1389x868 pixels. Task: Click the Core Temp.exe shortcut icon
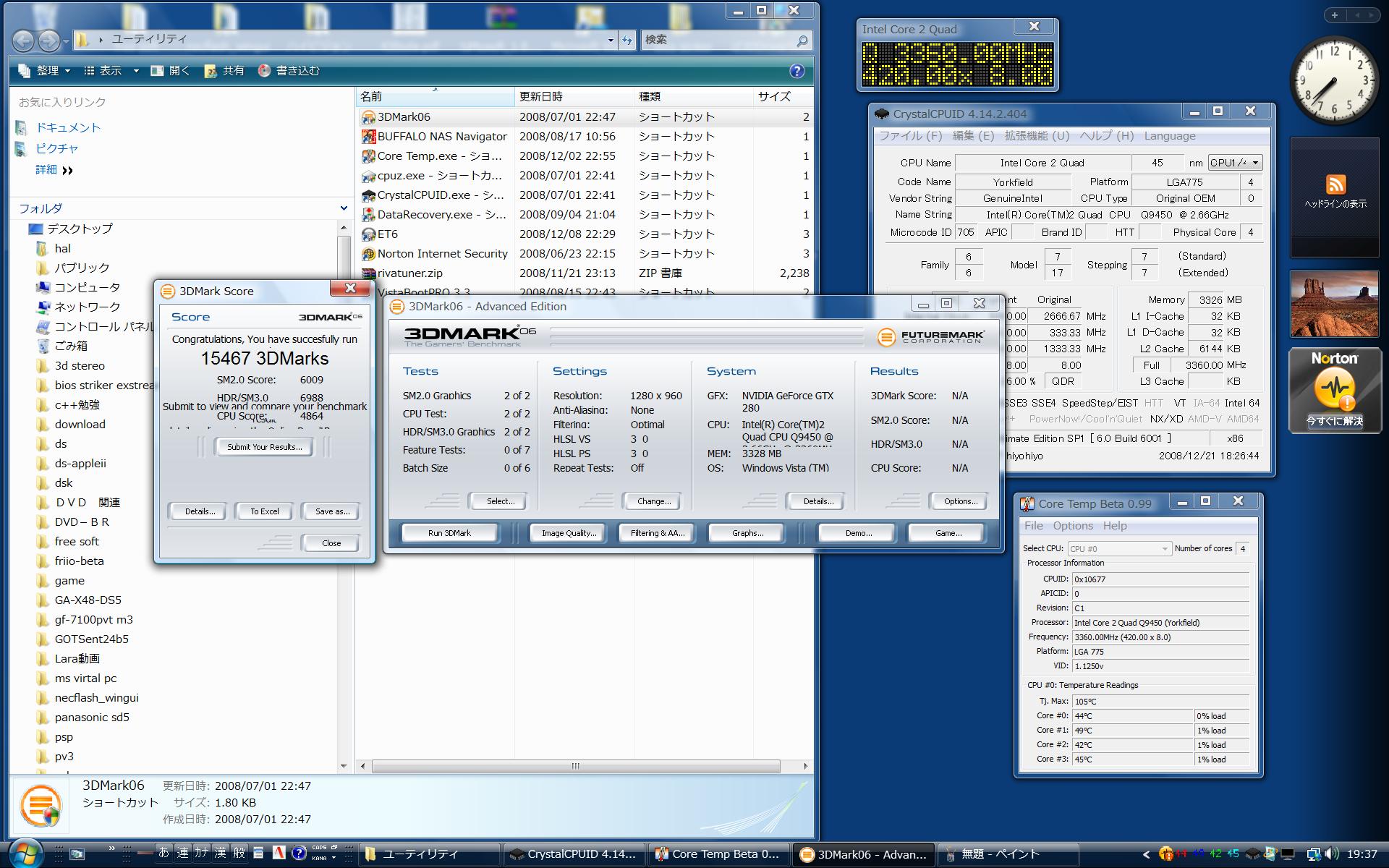368,156
